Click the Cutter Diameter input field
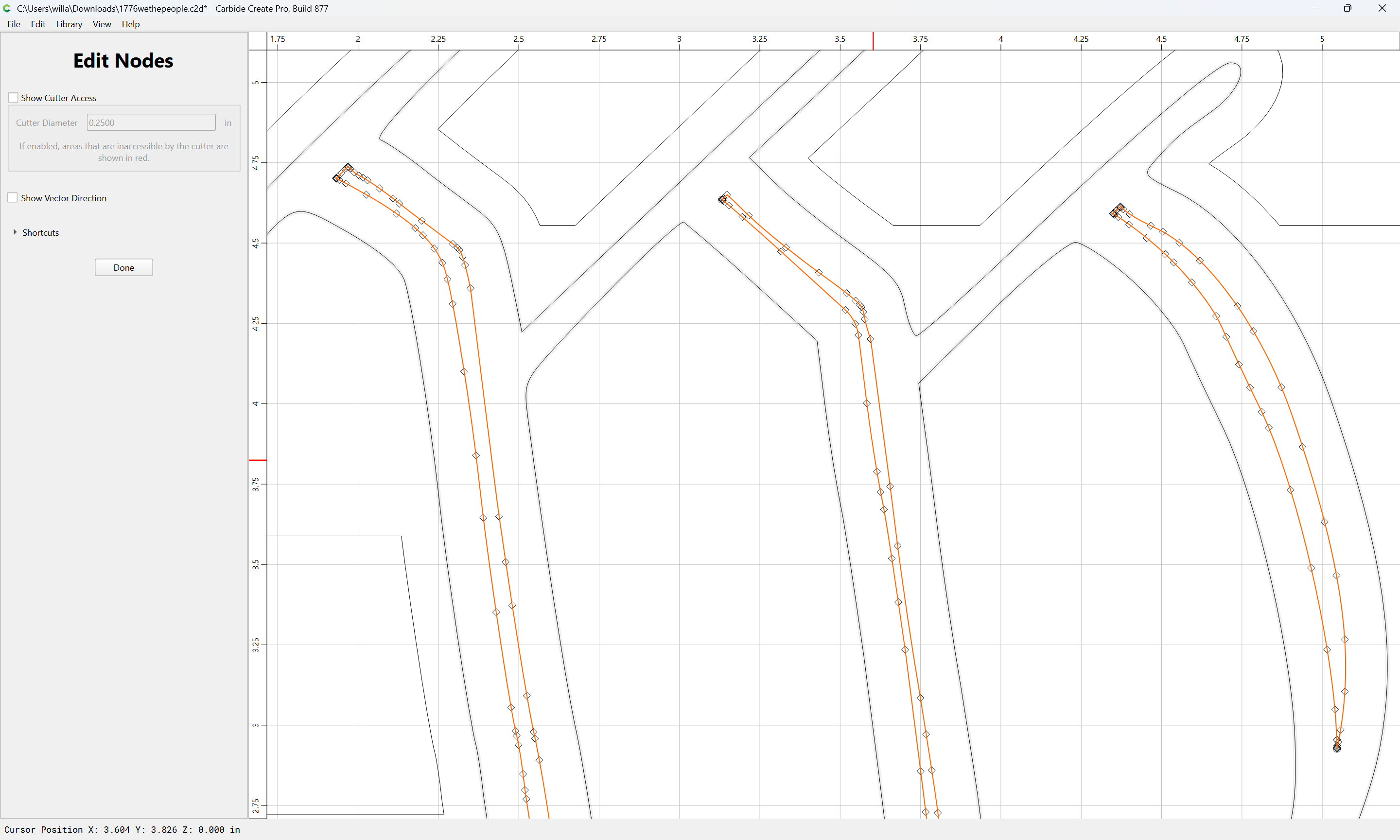The height and width of the screenshot is (840, 1400). [151, 122]
